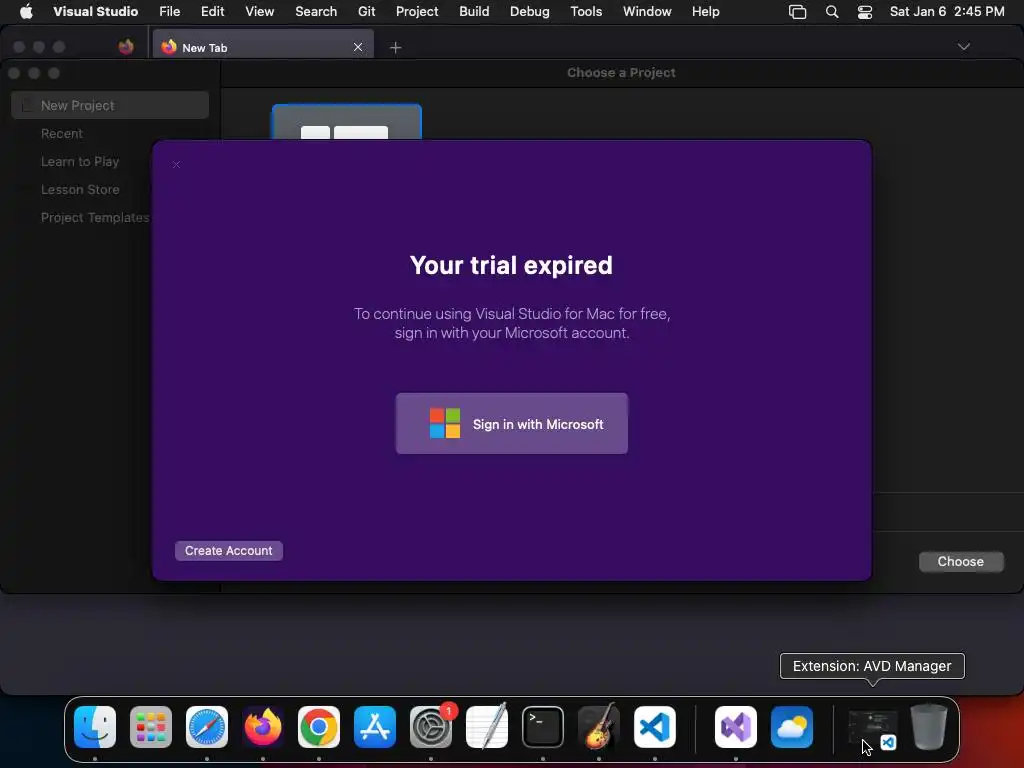Launch Google Chrome from the dock

pyautogui.click(x=319, y=726)
